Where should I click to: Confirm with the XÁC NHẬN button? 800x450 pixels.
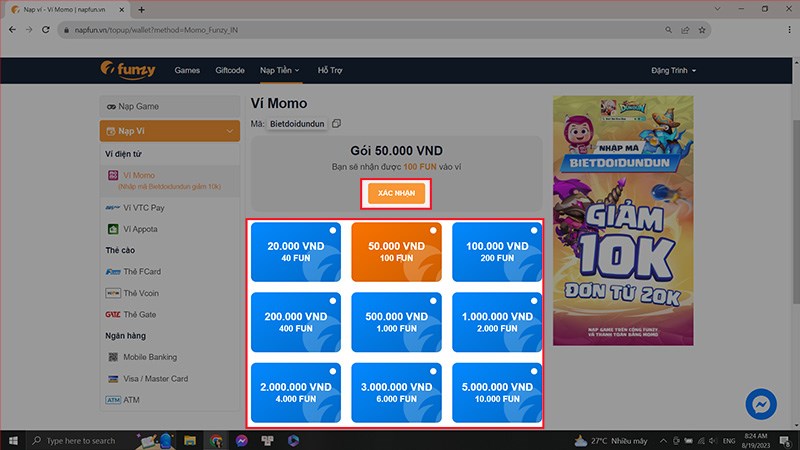pyautogui.click(x=396, y=193)
